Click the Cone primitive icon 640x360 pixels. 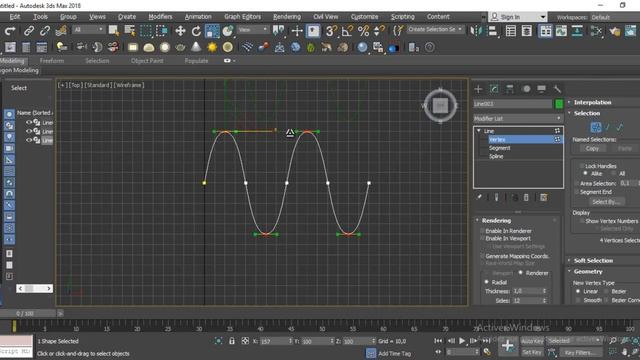196,47
